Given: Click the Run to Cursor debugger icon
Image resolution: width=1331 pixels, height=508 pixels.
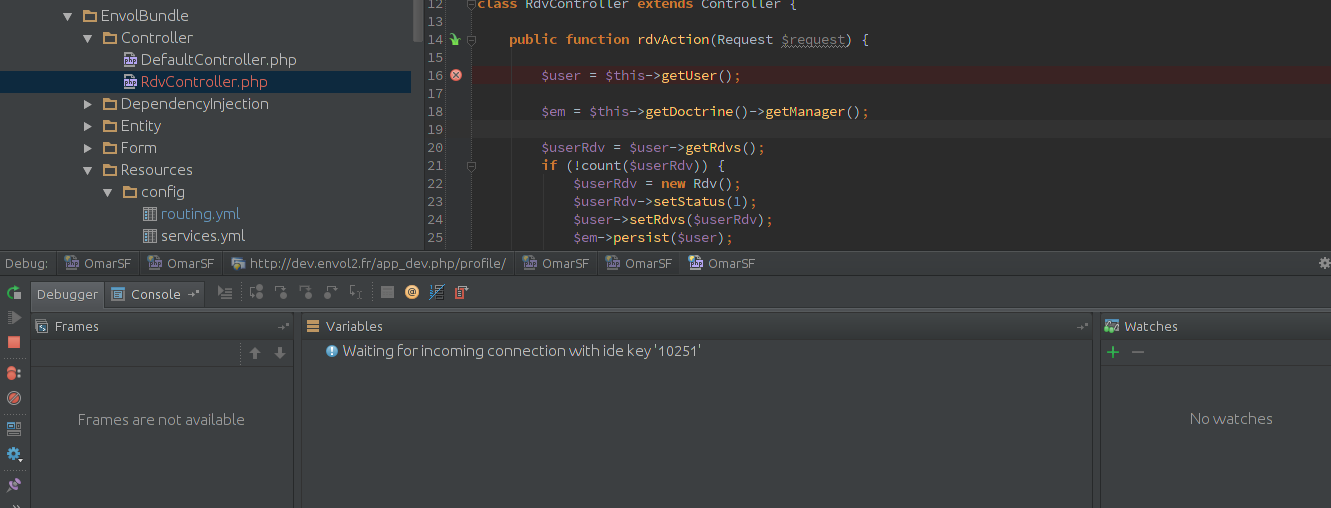Looking at the screenshot, I should pos(356,292).
